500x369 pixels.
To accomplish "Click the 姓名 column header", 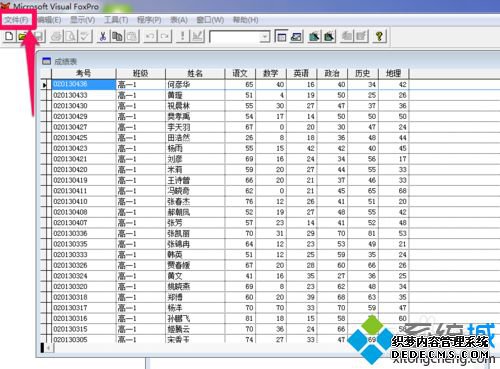I will tap(195, 73).
